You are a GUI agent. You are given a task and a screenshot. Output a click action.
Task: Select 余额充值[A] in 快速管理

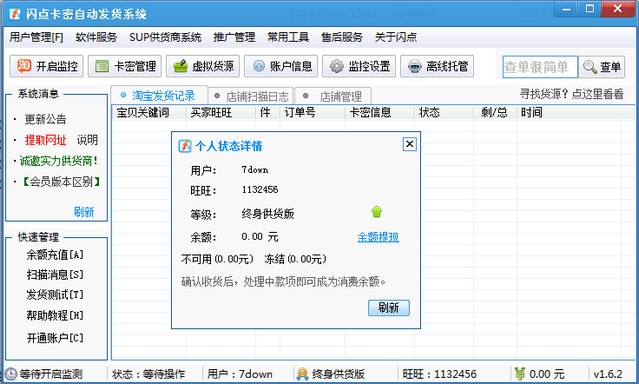pyautogui.click(x=55, y=255)
